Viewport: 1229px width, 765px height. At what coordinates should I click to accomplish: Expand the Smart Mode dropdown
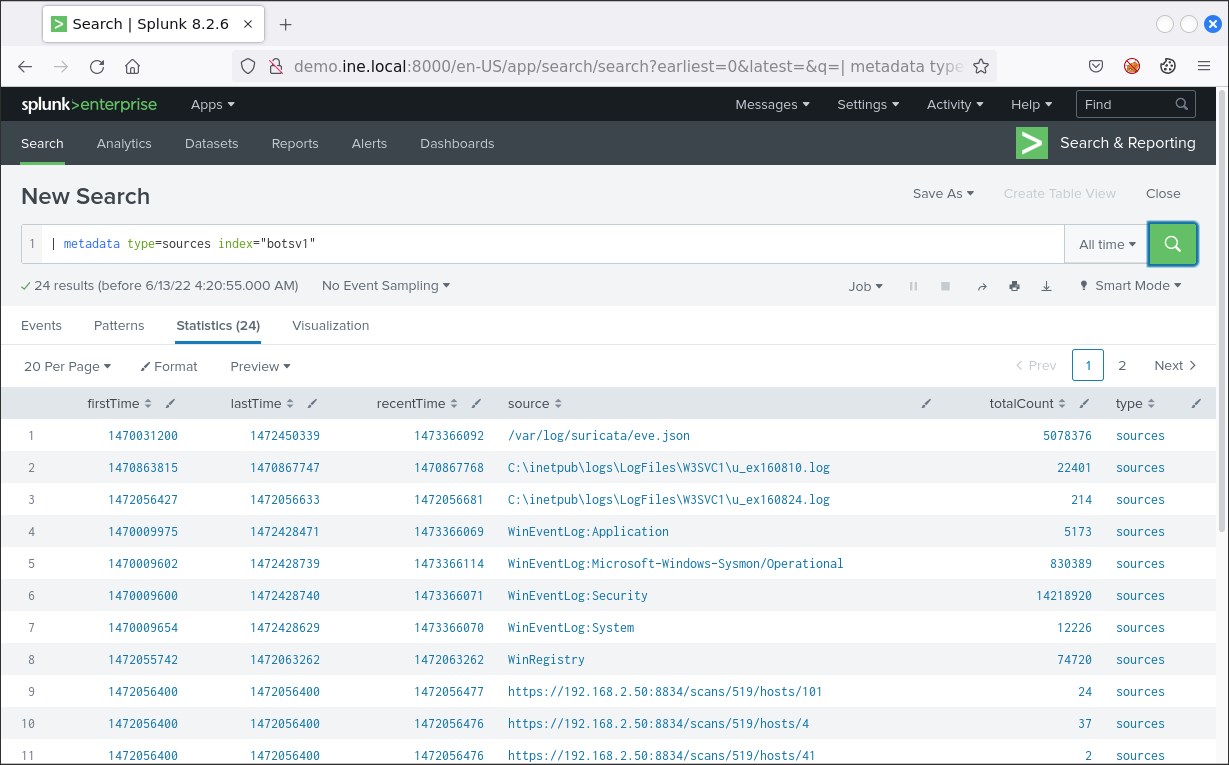[1130, 286]
